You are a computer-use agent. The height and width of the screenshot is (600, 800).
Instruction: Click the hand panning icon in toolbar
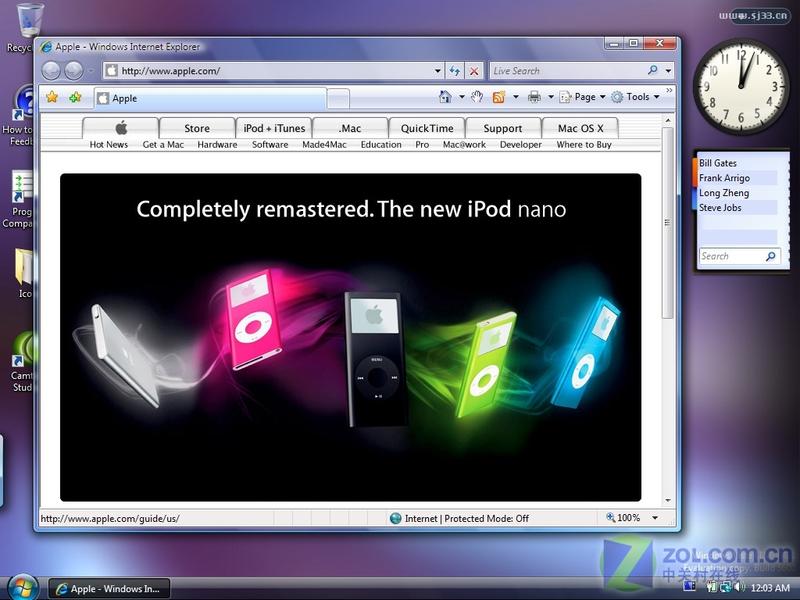click(x=477, y=96)
